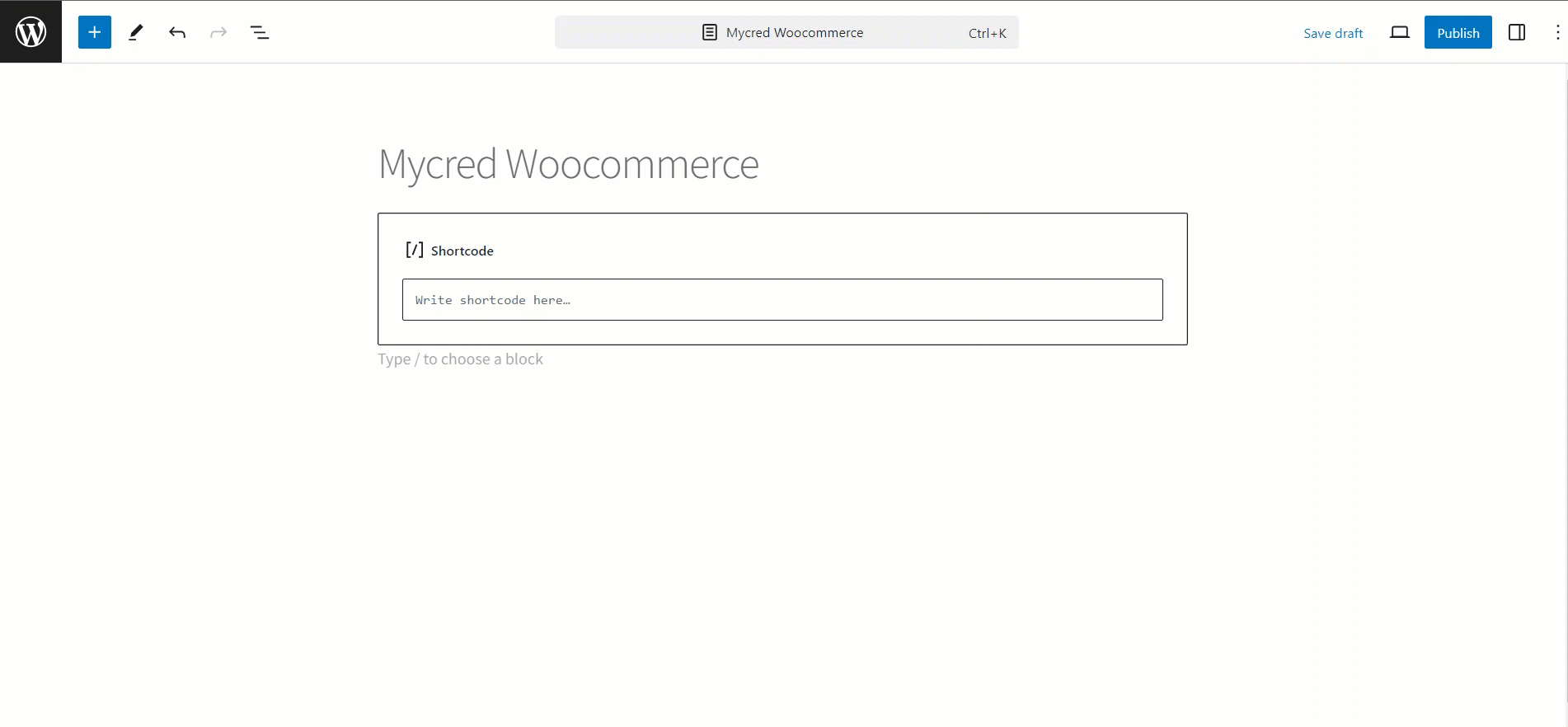Open command palette from Mycred Woocommerce bar
Screen dimensions: 1568x727
pos(794,33)
